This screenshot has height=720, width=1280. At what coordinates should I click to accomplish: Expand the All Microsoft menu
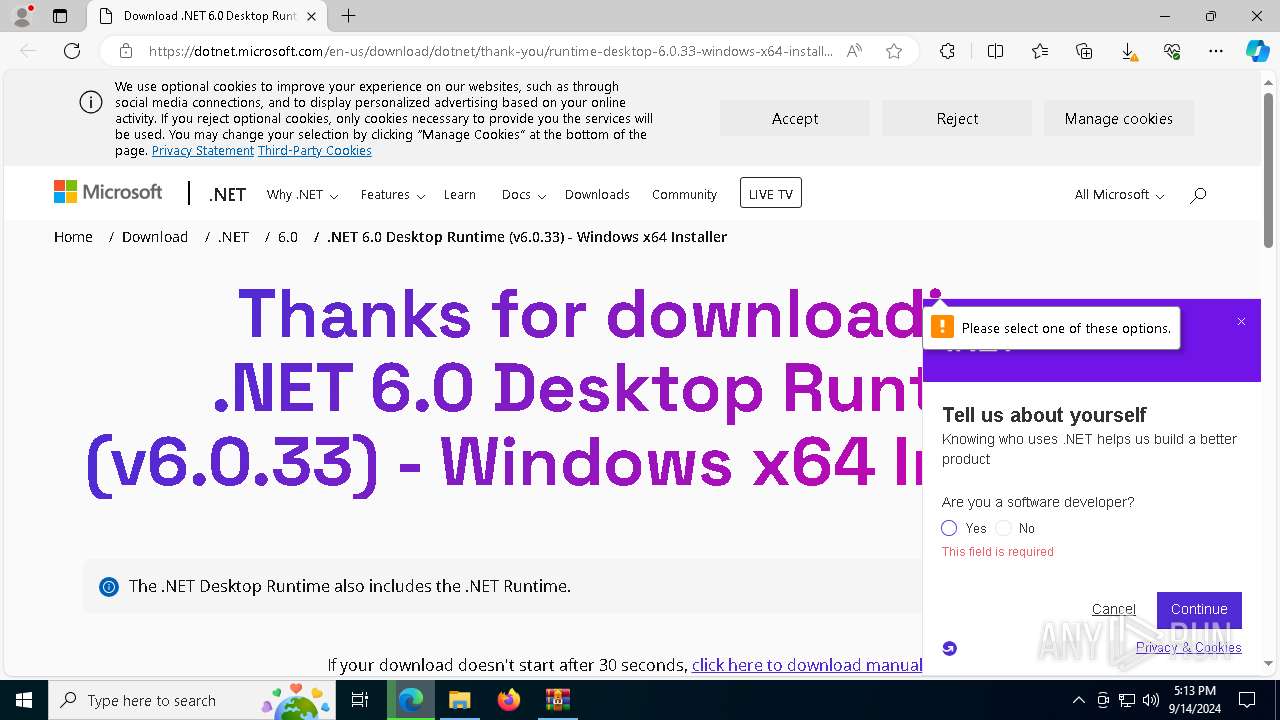coord(1119,195)
